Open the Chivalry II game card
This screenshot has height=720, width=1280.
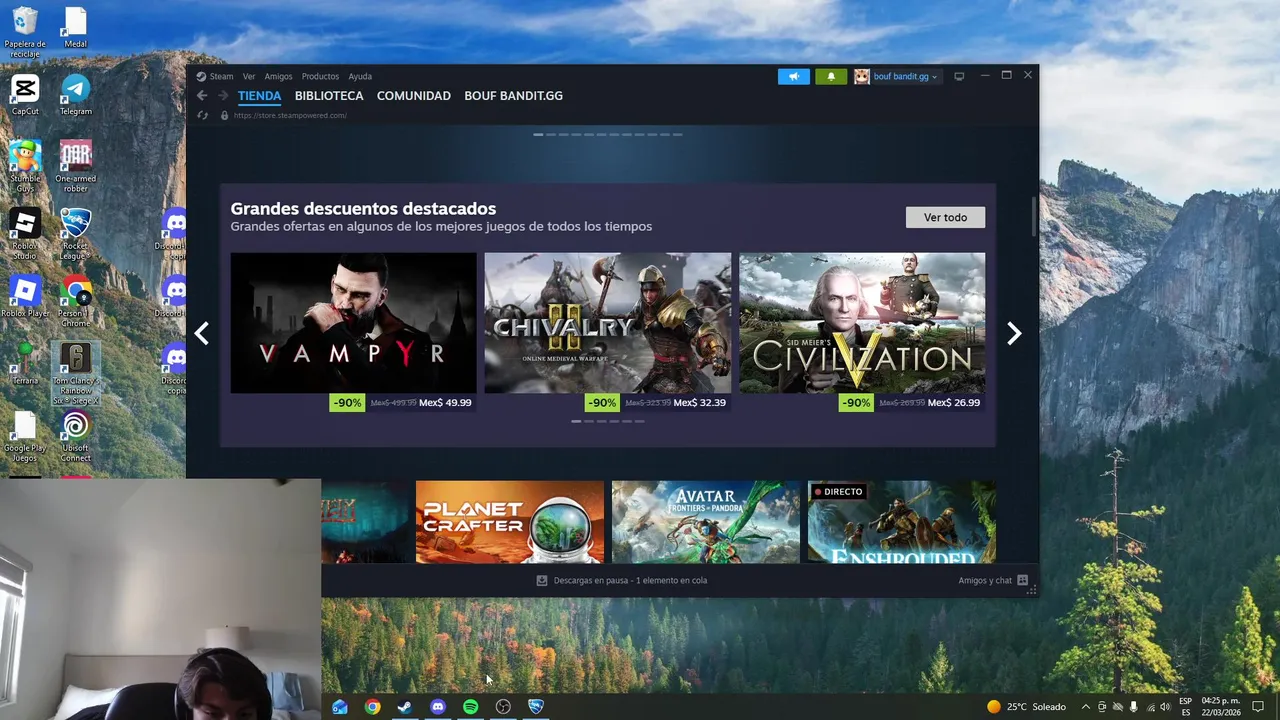click(608, 323)
